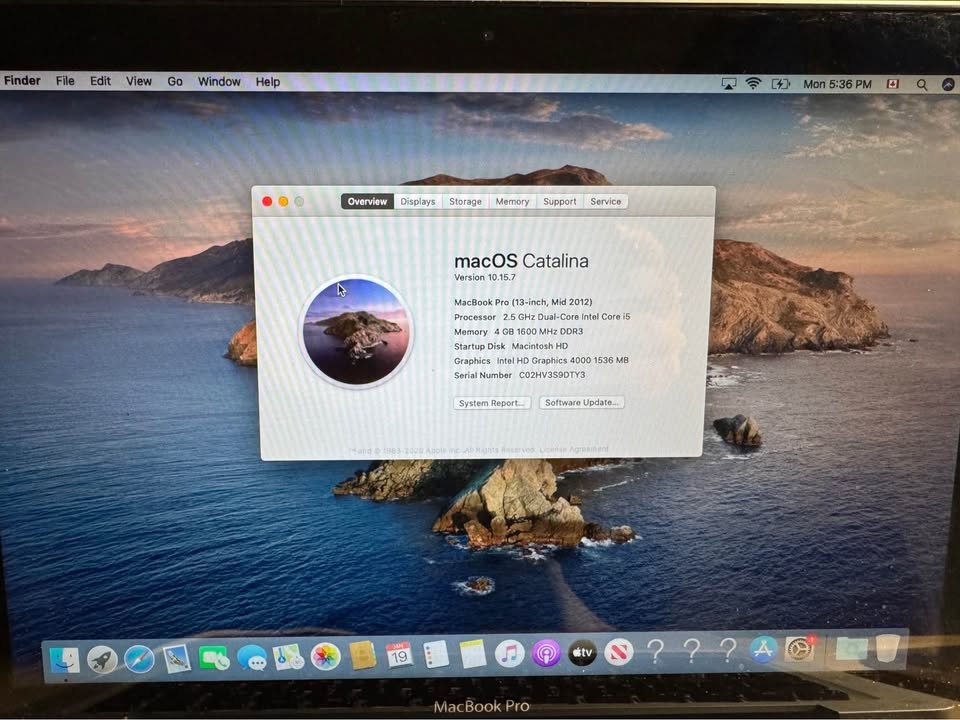The height and width of the screenshot is (720, 960).
Task: Open the Mail stamp icon in Dock
Action: [177, 659]
